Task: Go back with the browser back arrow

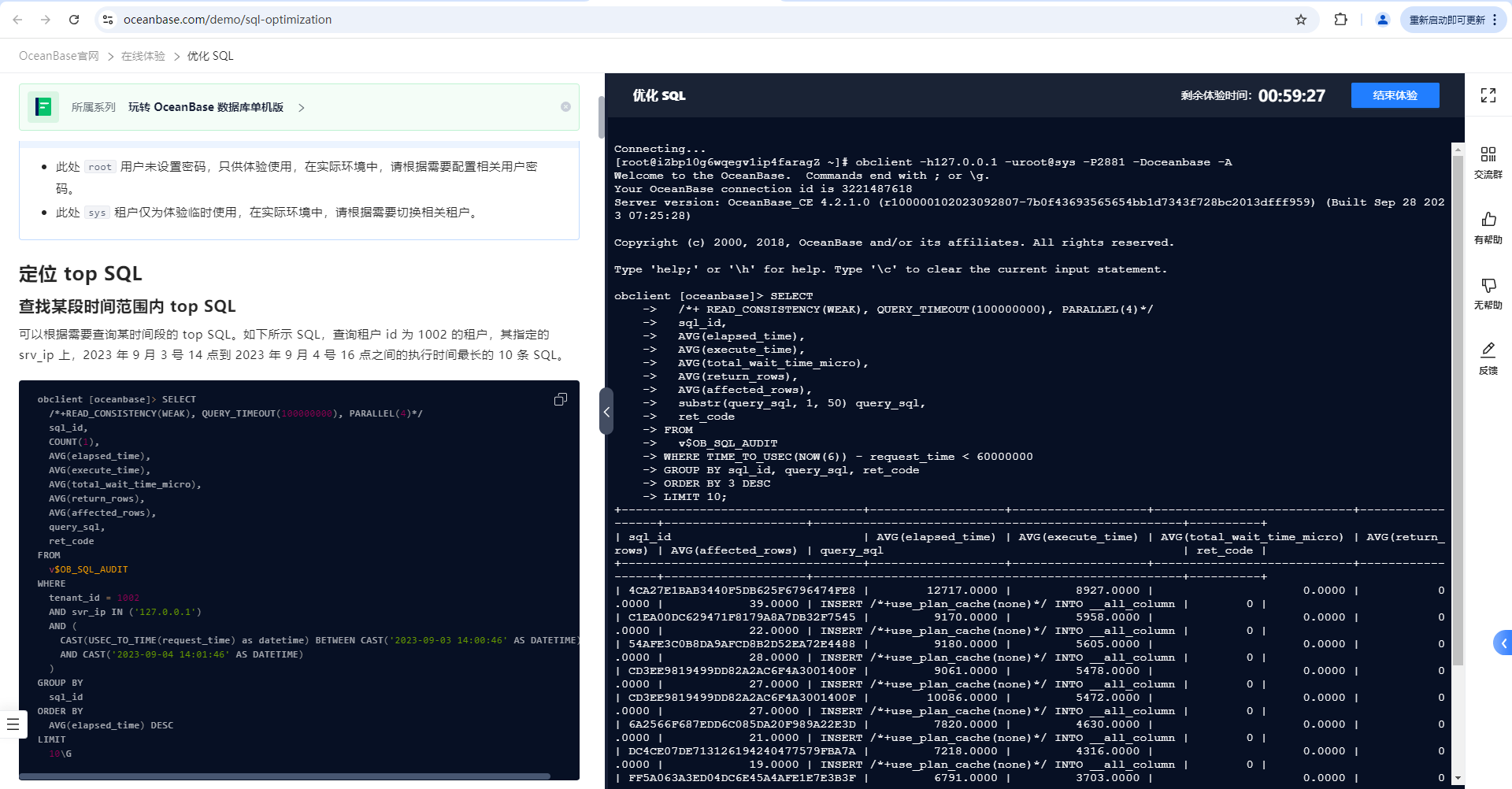Action: tap(17, 20)
